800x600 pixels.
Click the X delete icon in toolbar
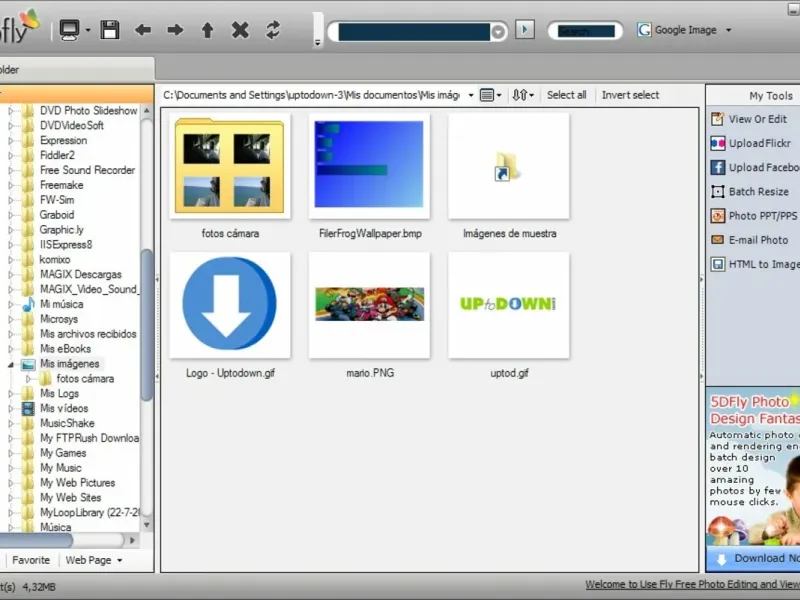(240, 30)
